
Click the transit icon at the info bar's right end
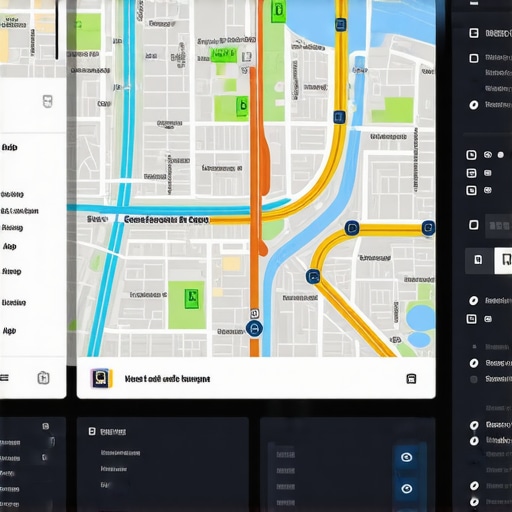(411, 379)
